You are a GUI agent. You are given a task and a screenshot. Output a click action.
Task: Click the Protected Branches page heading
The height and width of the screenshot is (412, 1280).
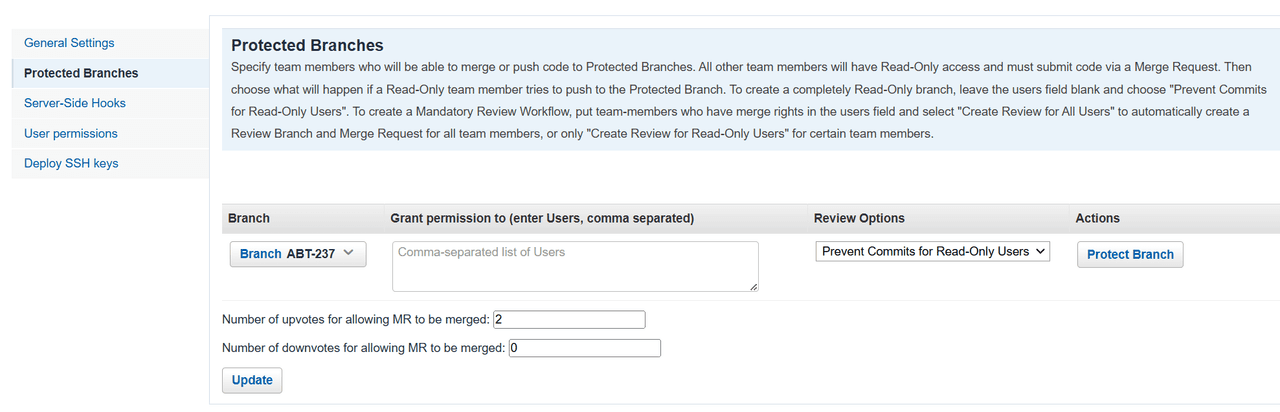[307, 45]
